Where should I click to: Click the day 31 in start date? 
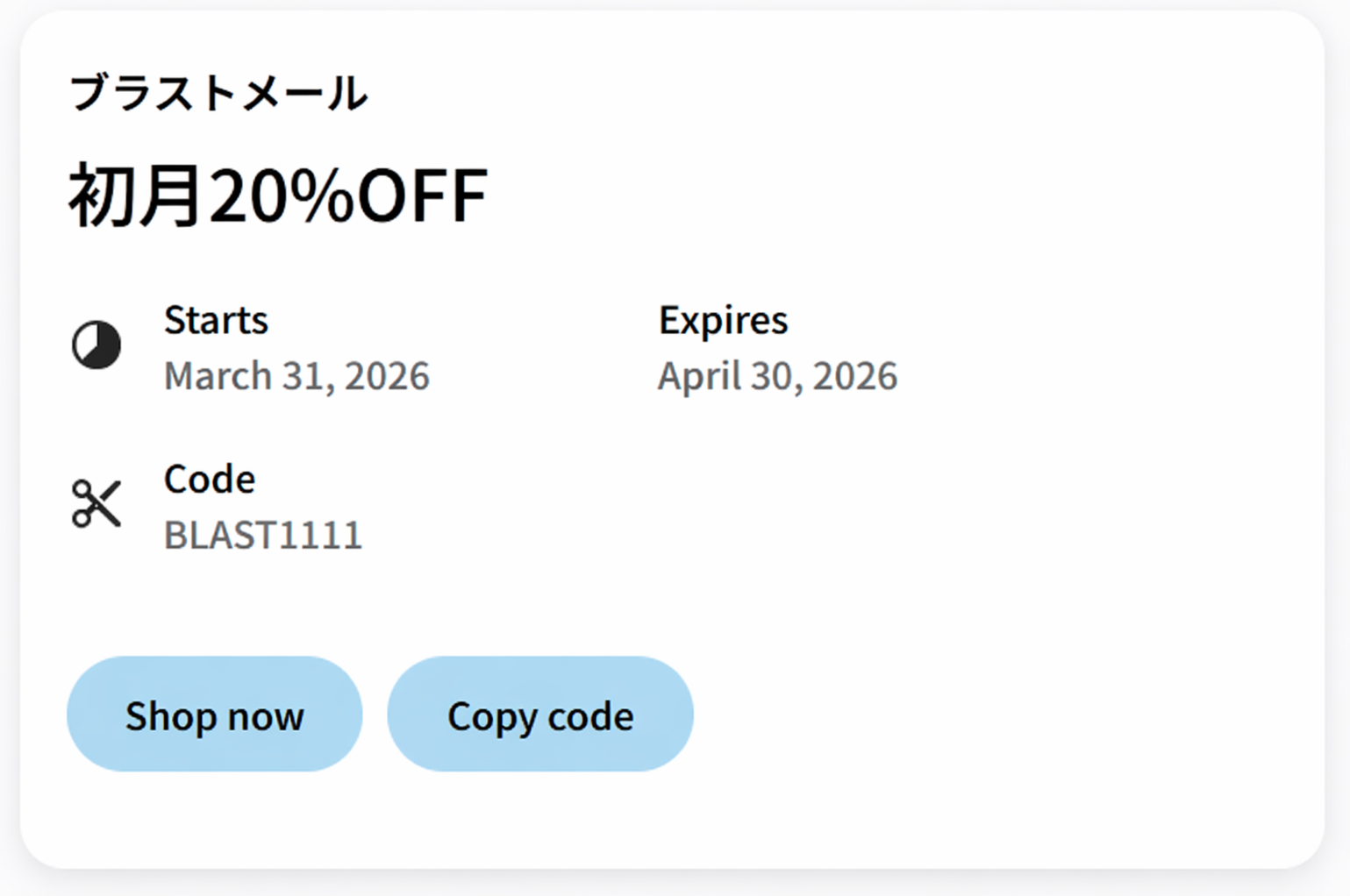[x=304, y=376]
